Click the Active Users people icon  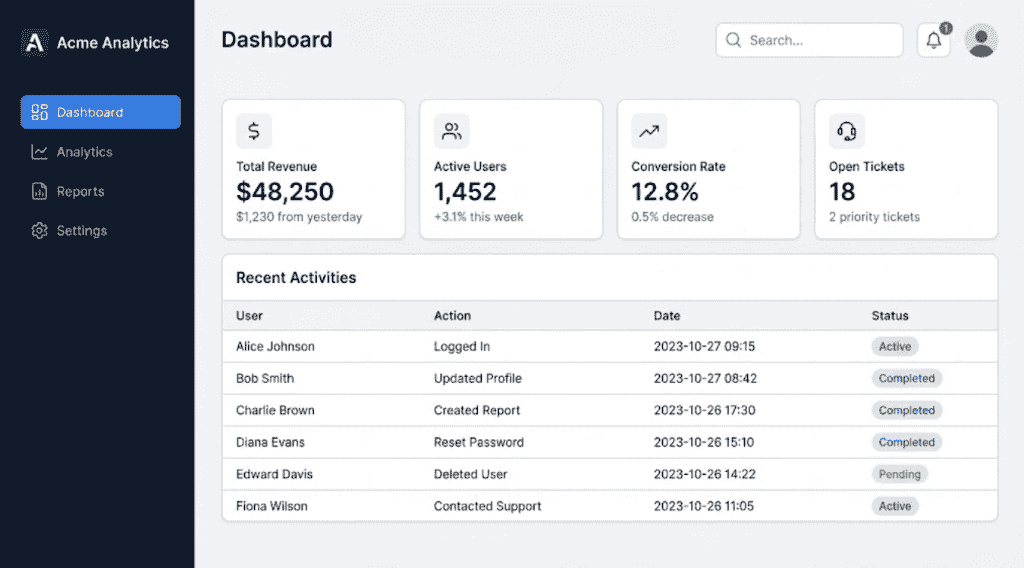point(451,131)
